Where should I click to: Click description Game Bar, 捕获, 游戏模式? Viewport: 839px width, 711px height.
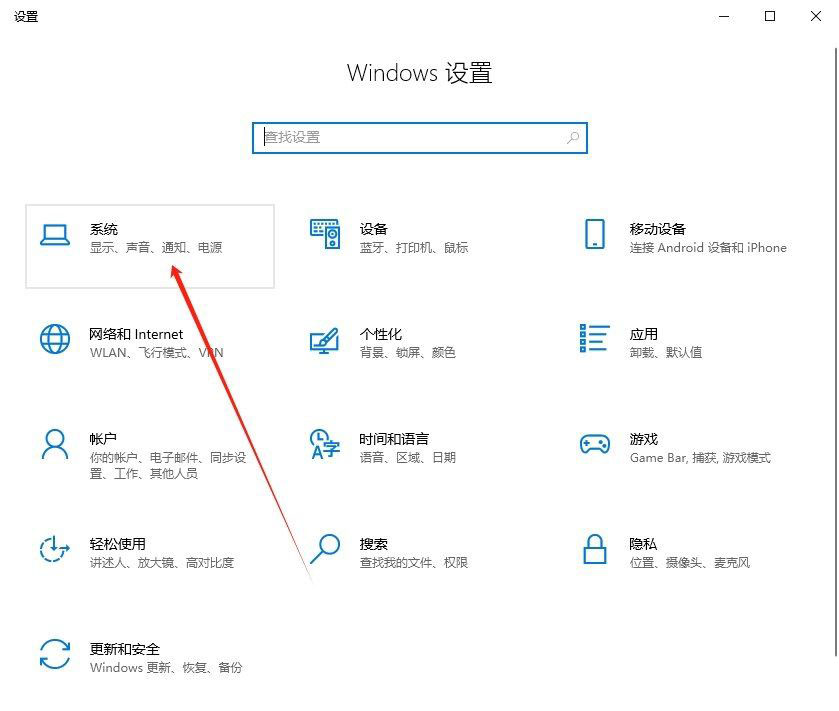(x=700, y=457)
